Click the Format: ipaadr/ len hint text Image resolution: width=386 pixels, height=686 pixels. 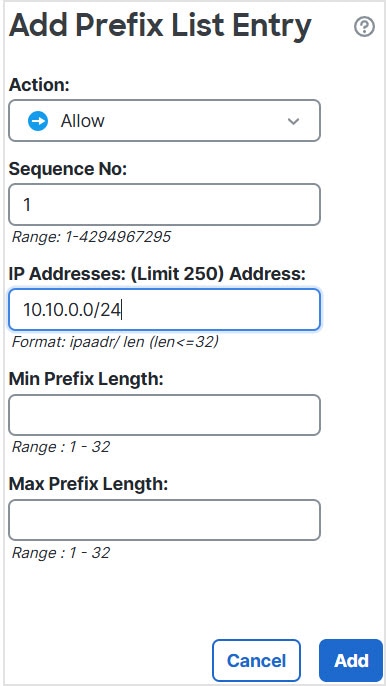click(x=115, y=342)
